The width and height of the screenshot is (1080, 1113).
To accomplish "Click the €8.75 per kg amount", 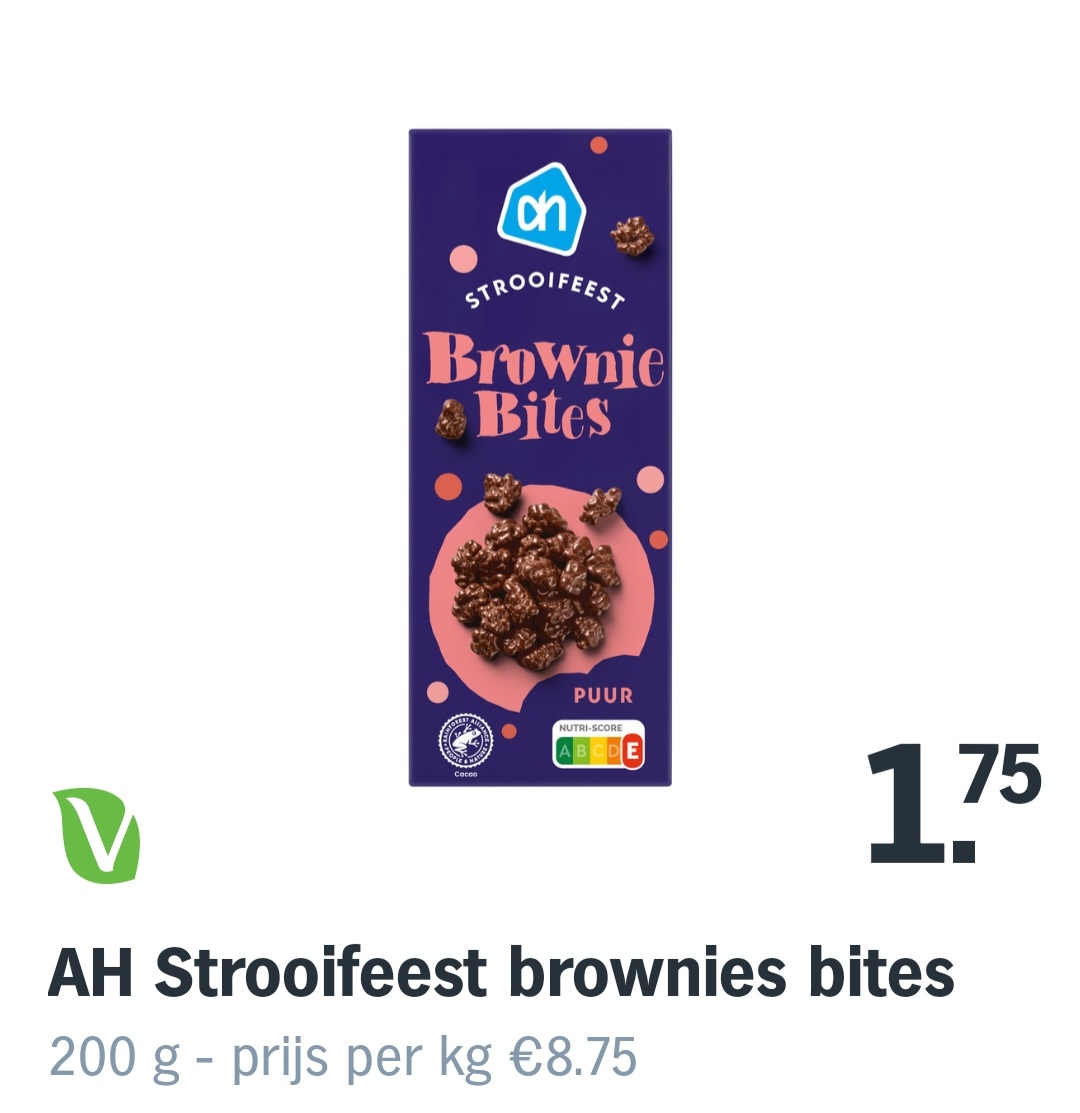I will pos(573,1057).
